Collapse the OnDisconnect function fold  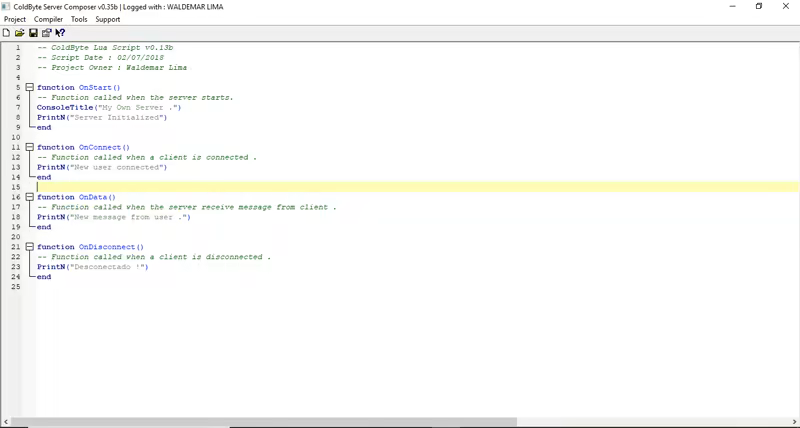(x=29, y=247)
